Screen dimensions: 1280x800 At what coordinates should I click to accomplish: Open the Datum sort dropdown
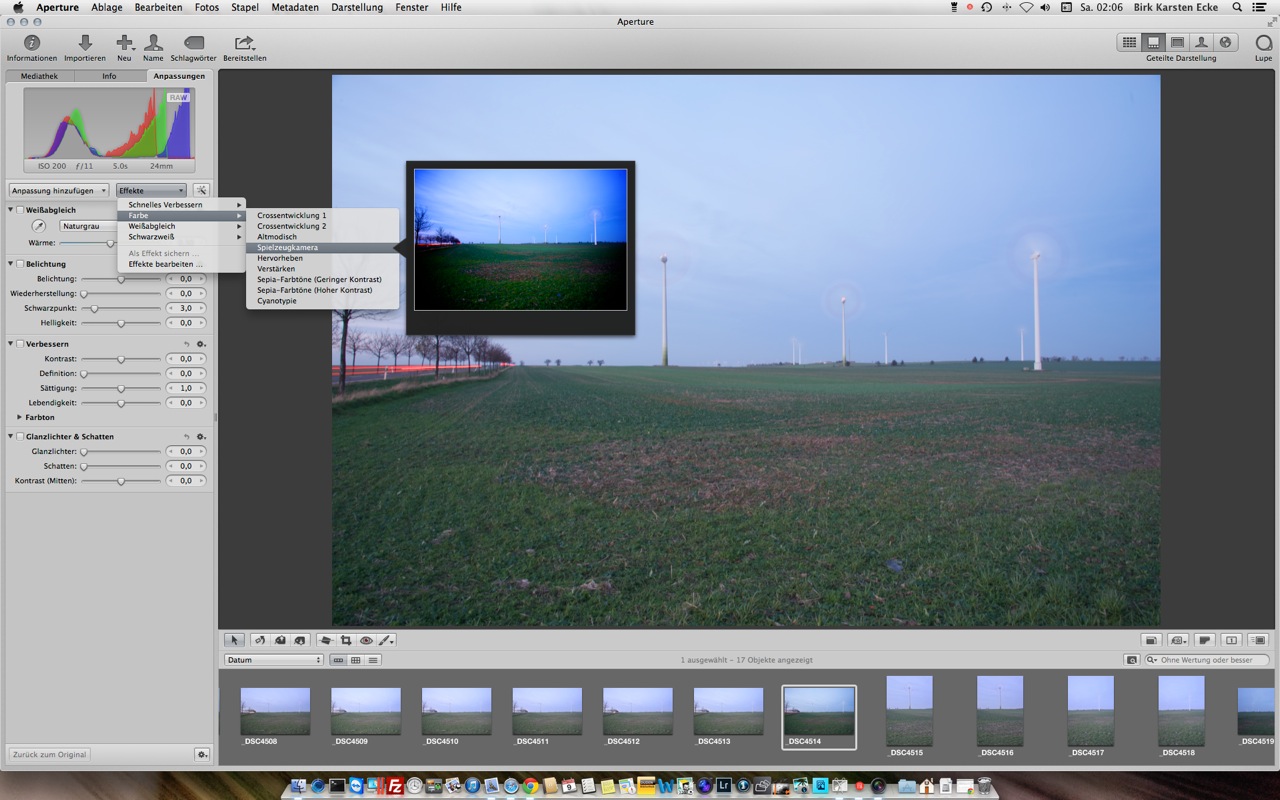274,660
